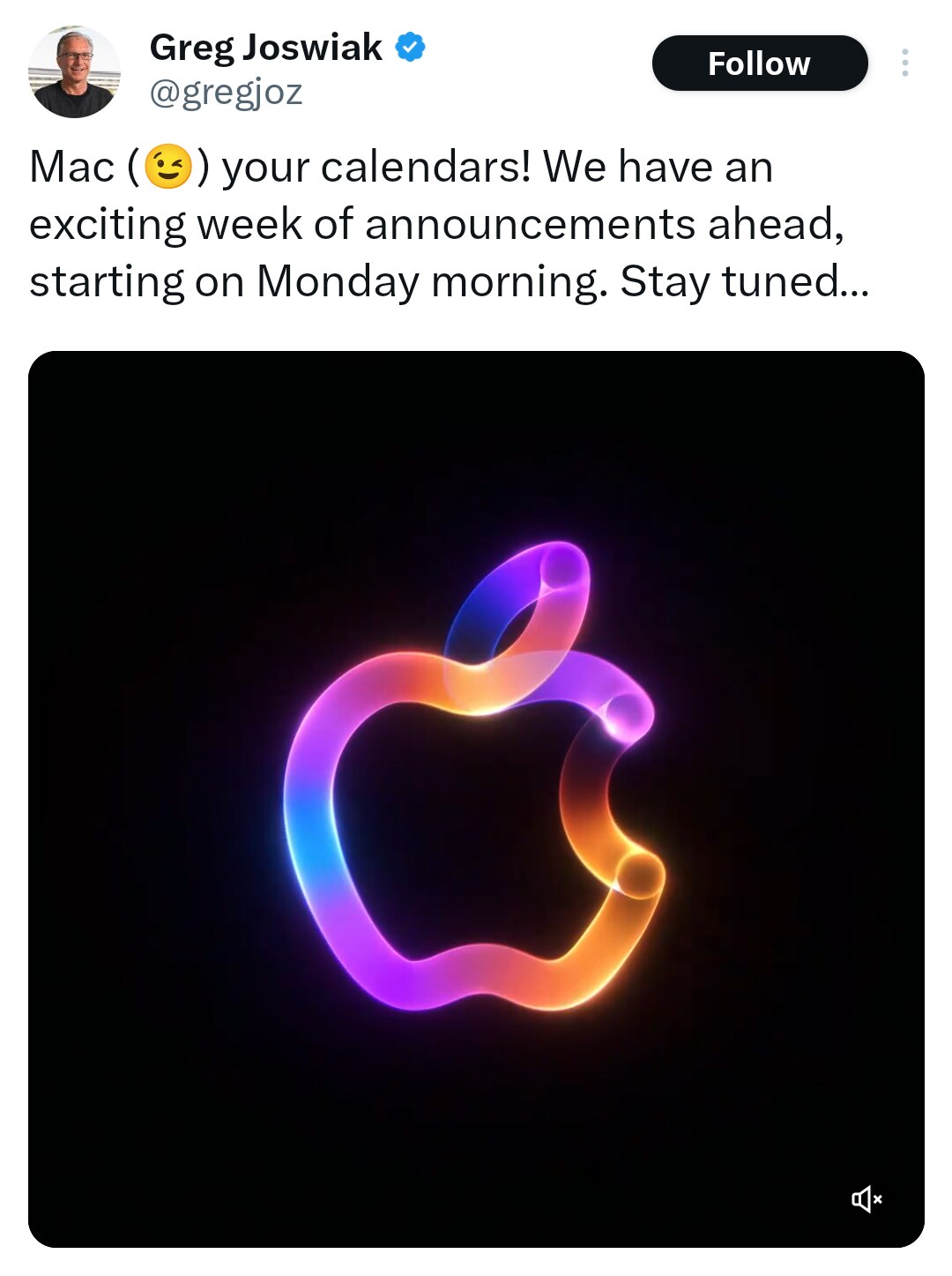Unmute the video with the speaker icon
Viewport: 952px width, 1276px height.
[x=866, y=1198]
